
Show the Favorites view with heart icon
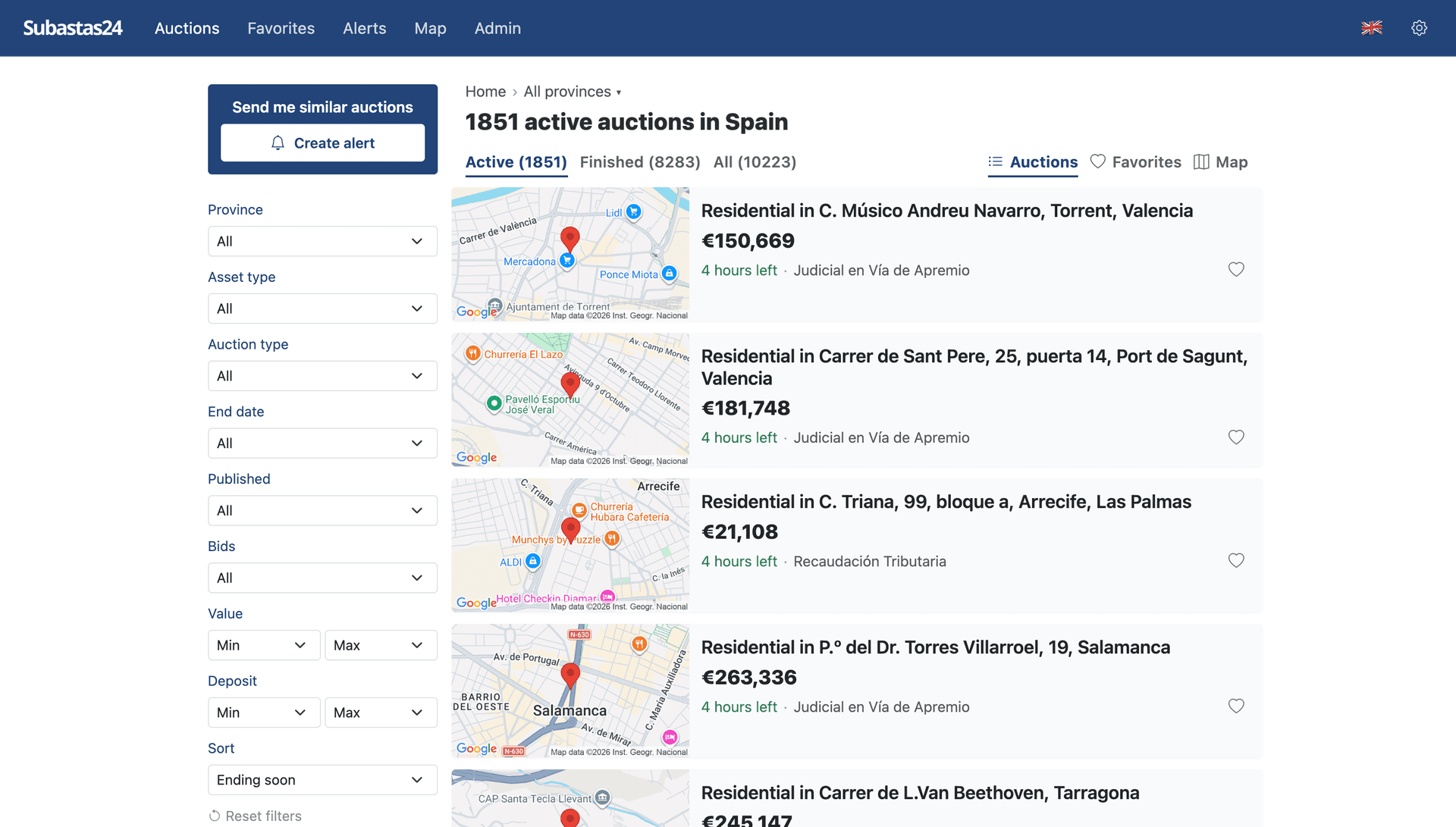tap(1135, 162)
